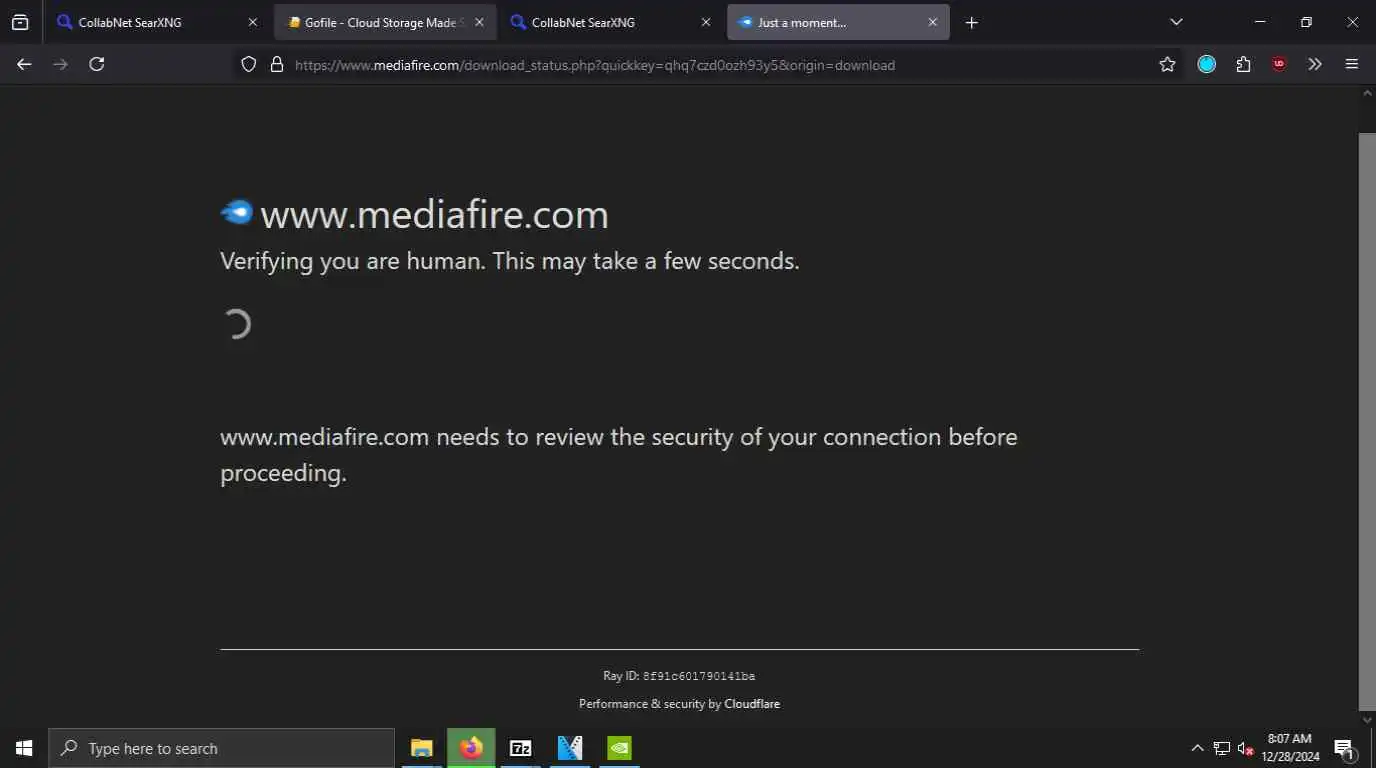Open the blue slashed taskbar app

pyautogui.click(x=570, y=748)
